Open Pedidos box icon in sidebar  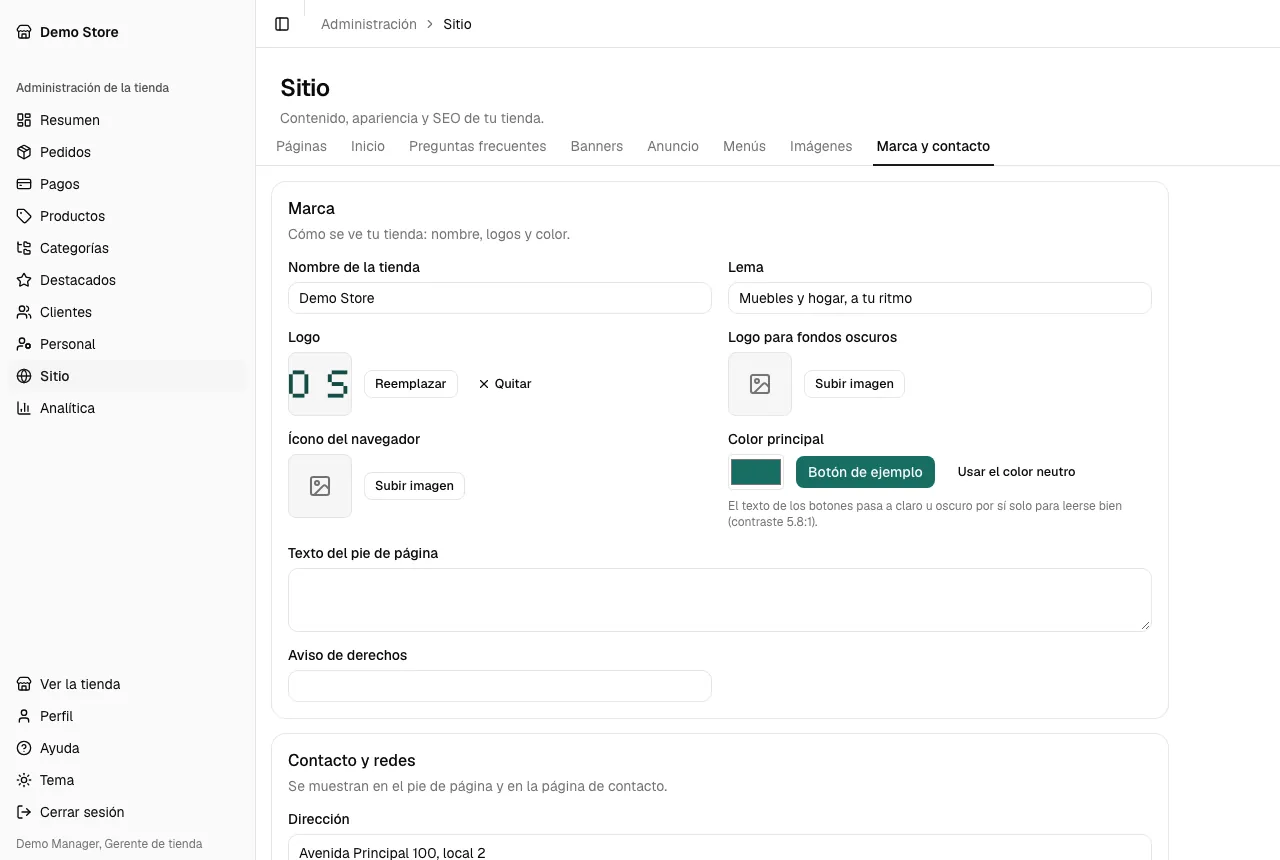pos(24,152)
